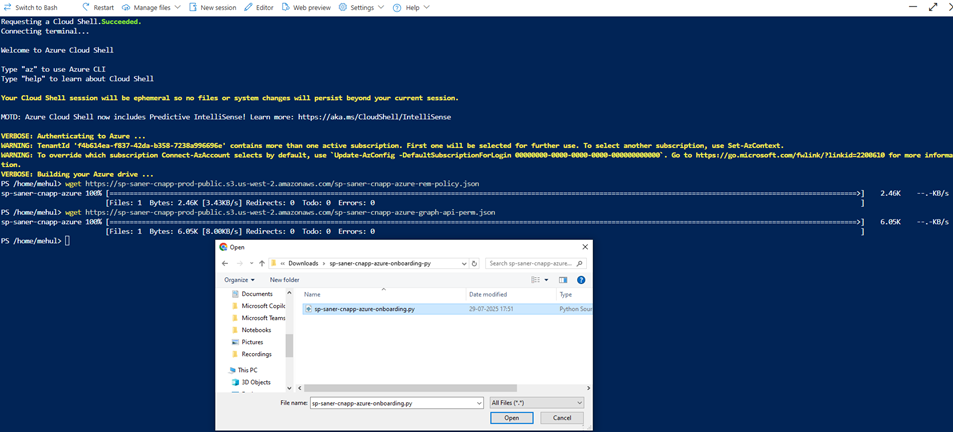Expand the Settings menu
Screen dimensions: 953x432
pos(361,8)
